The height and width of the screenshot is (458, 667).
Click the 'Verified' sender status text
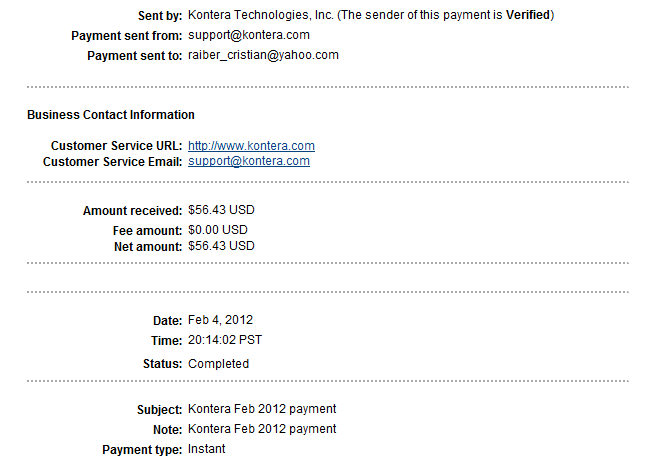528,15
